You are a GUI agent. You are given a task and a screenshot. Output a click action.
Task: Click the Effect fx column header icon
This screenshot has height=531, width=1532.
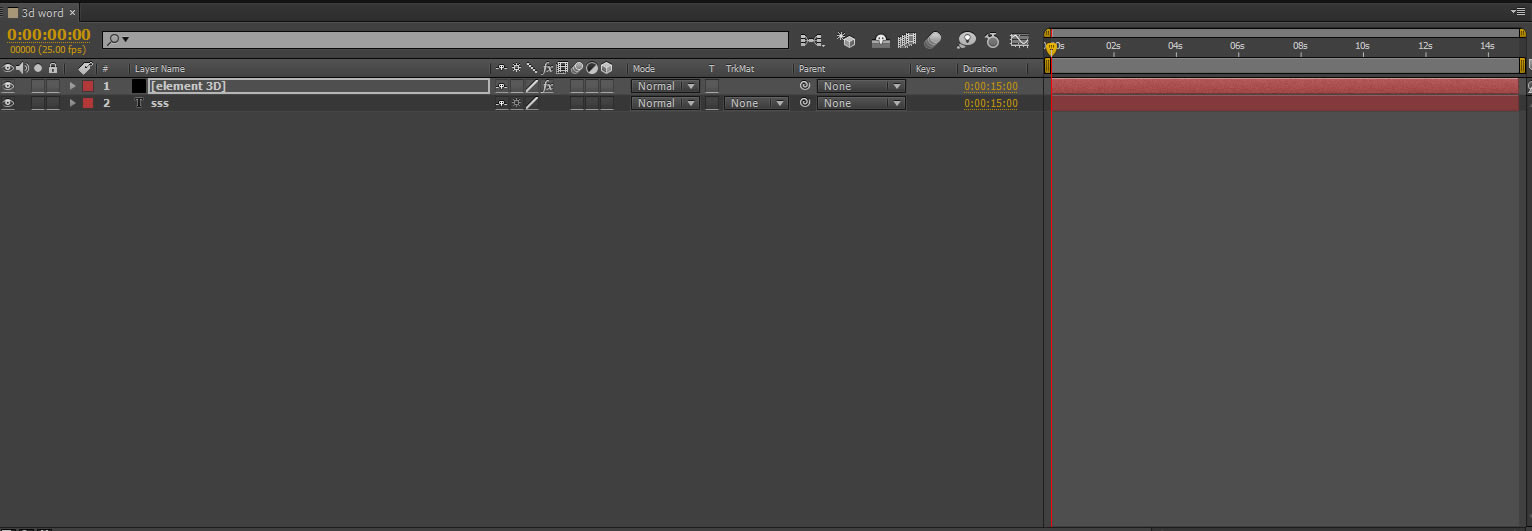[x=547, y=69]
